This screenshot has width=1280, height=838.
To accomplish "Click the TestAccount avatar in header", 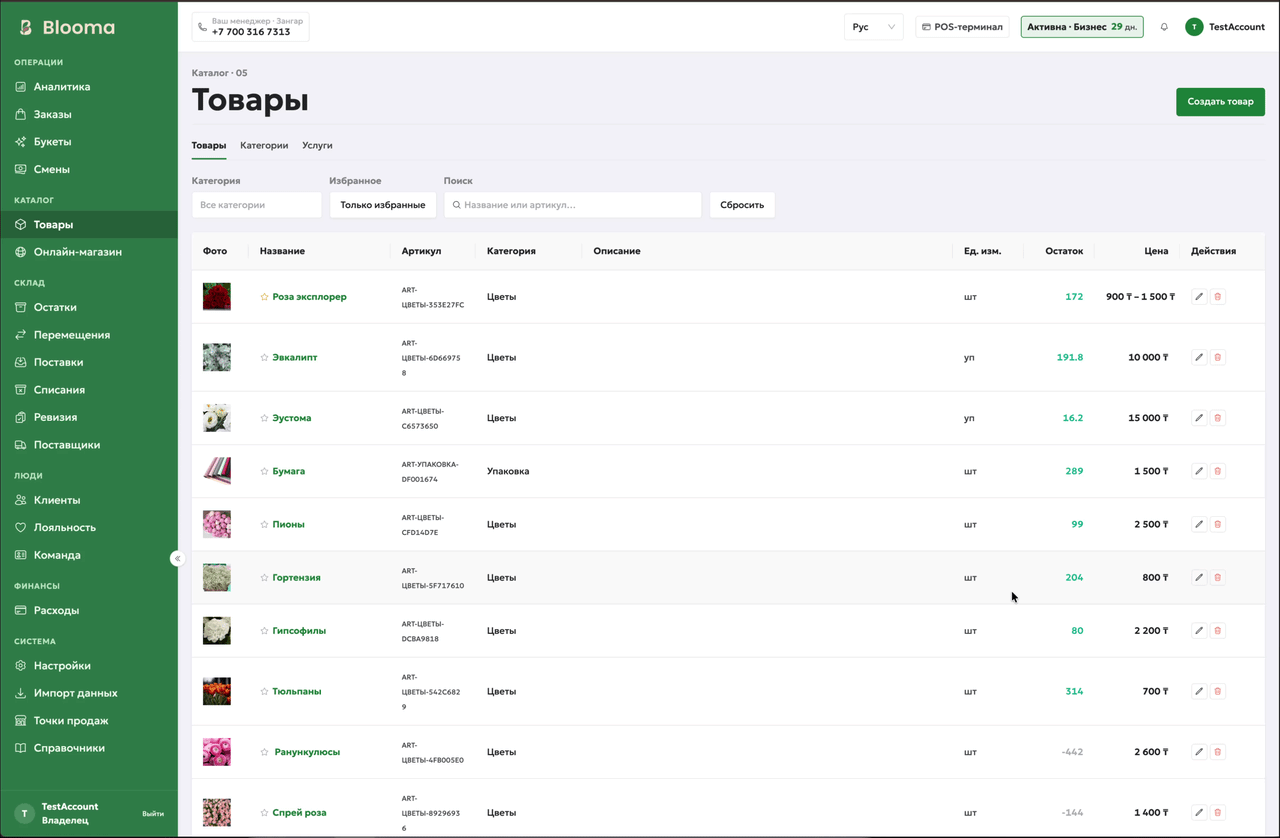I will tap(1194, 27).
